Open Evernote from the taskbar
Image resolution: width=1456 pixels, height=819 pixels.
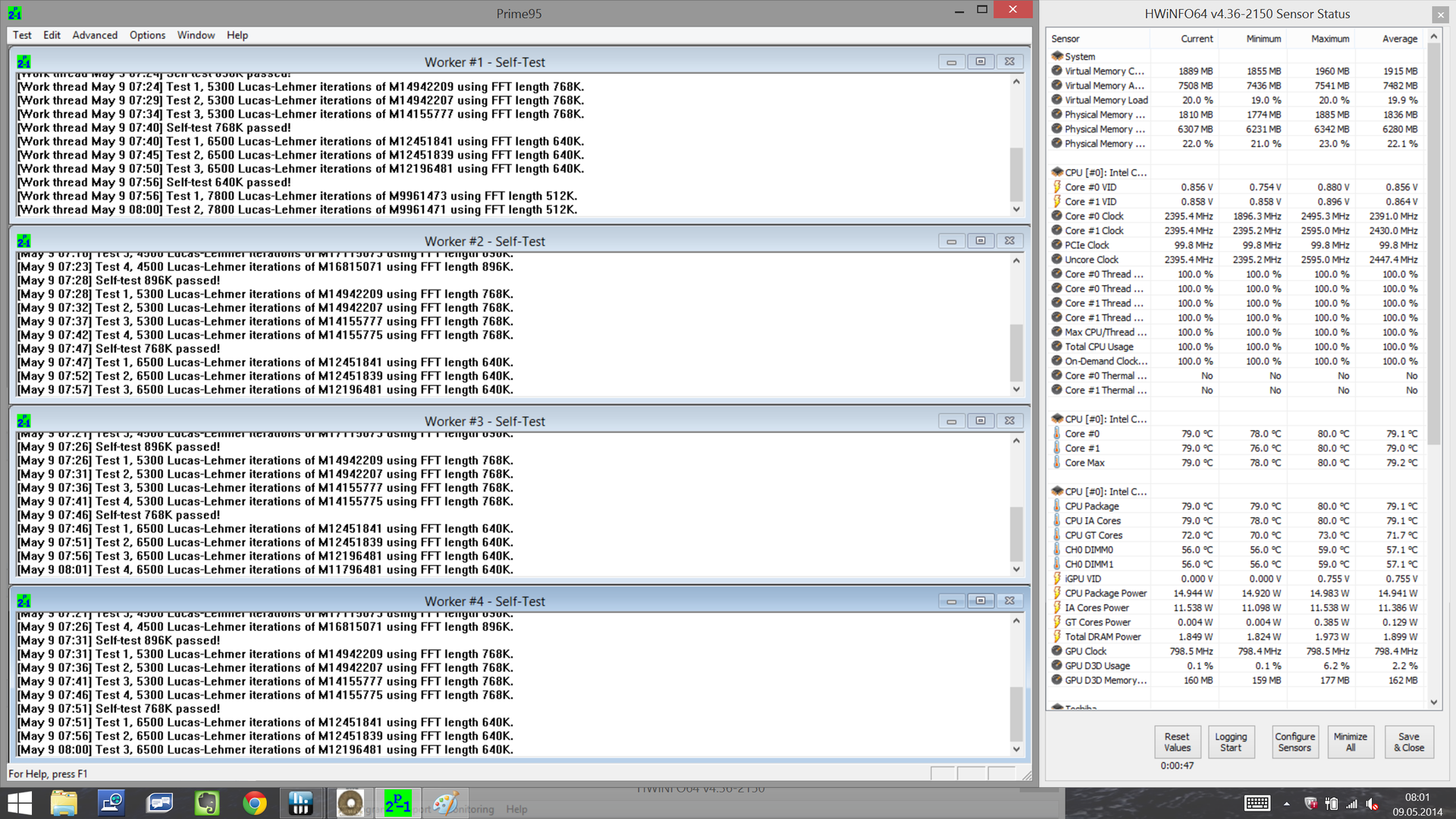click(x=207, y=803)
